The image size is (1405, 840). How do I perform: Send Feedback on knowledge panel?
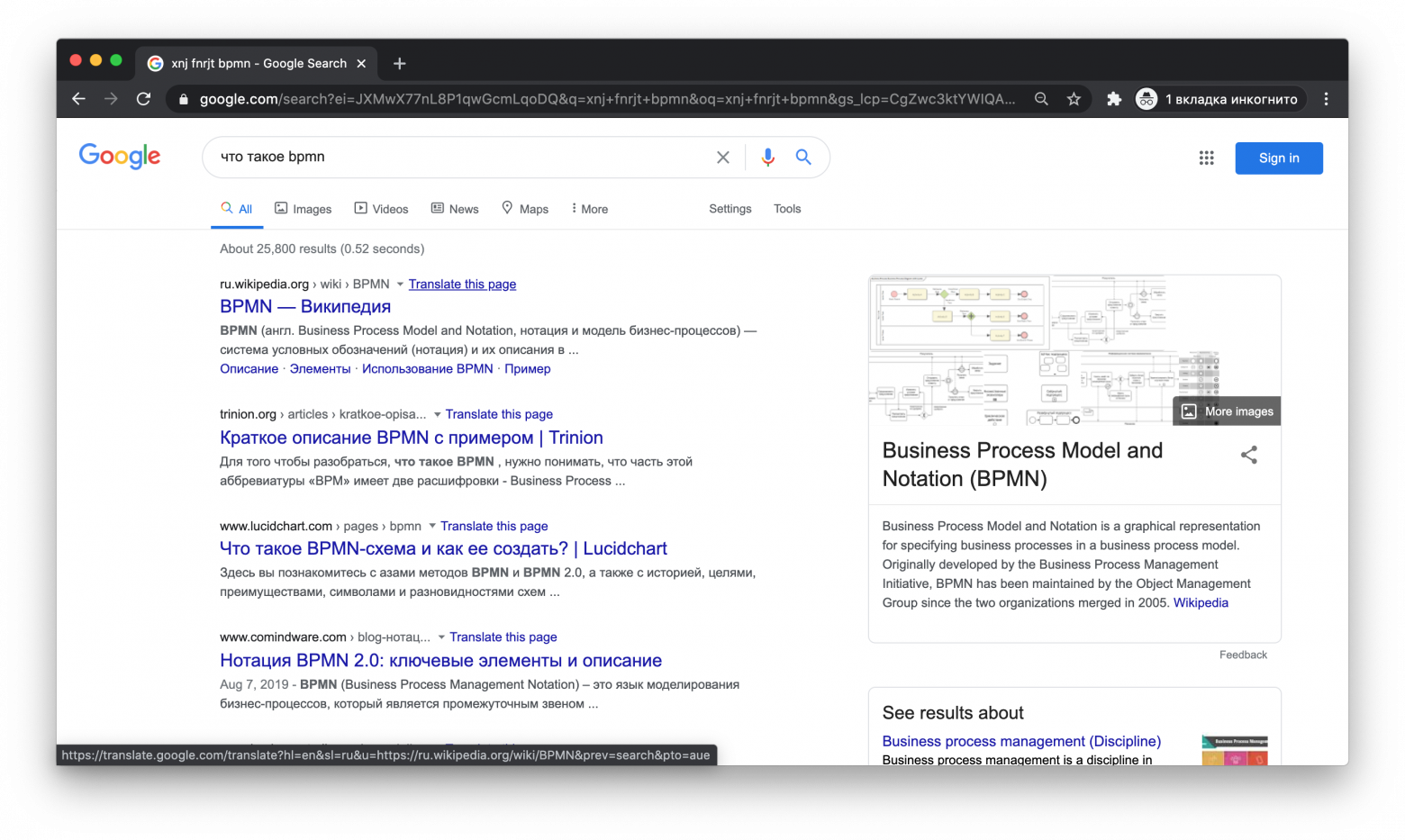(x=1243, y=655)
